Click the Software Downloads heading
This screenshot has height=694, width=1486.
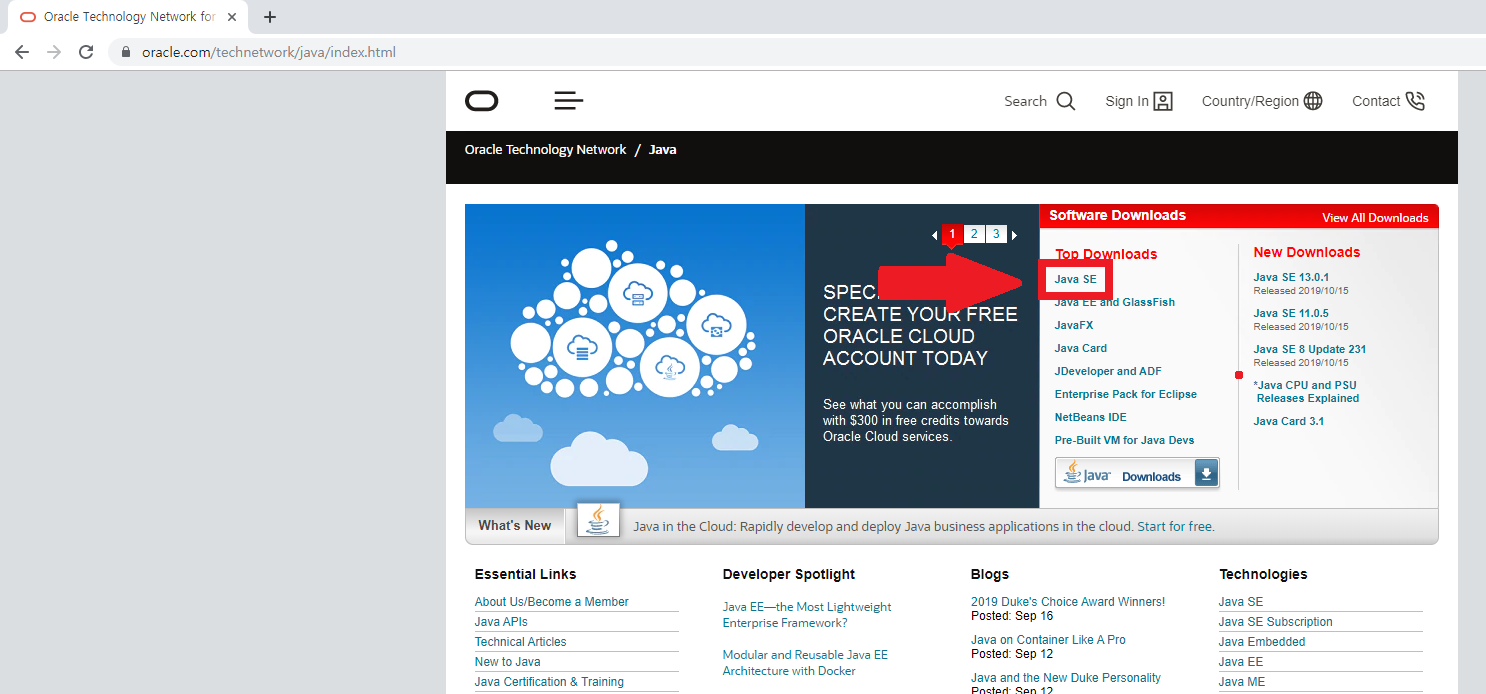[1117, 215]
